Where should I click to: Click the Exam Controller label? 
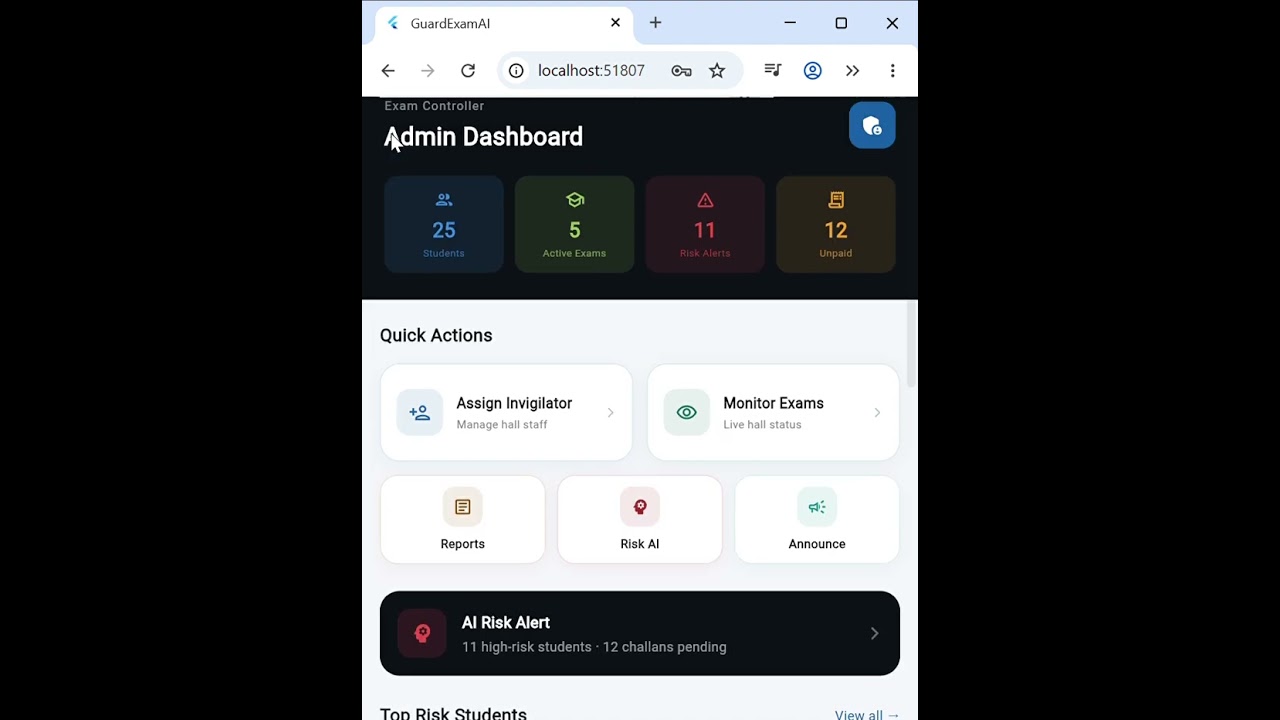point(434,106)
